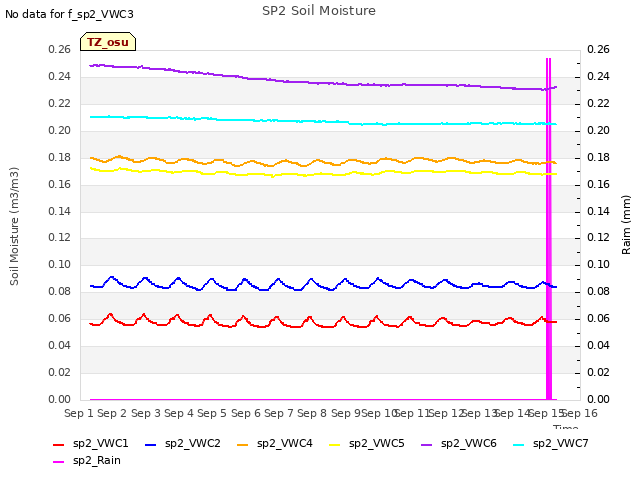Click the cyan sp2_VWC7 legend swatch

tap(518, 445)
